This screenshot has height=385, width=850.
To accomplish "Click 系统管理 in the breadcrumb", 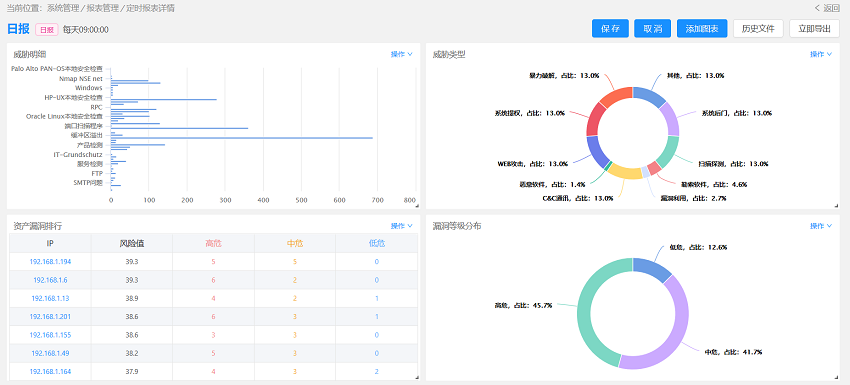I will [62, 8].
